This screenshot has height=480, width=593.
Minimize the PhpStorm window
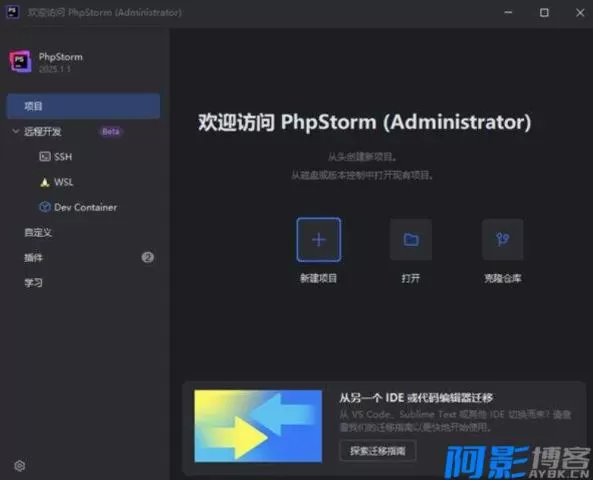[x=508, y=12]
